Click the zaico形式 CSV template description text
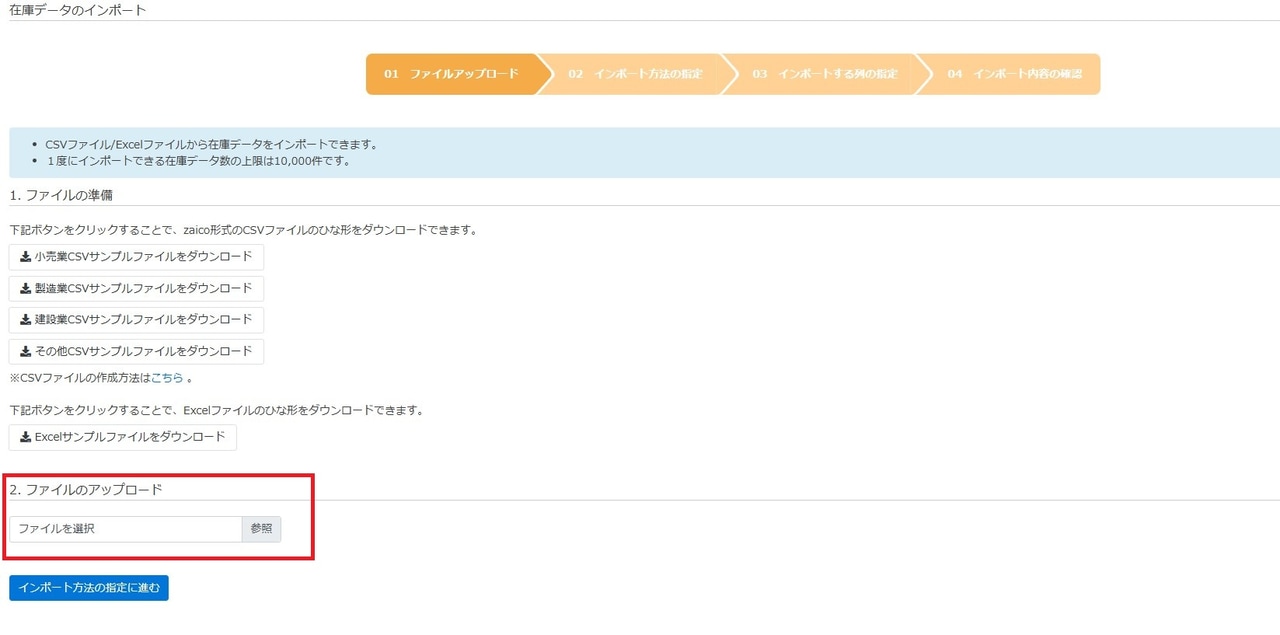The image size is (1280, 635). coord(243,230)
